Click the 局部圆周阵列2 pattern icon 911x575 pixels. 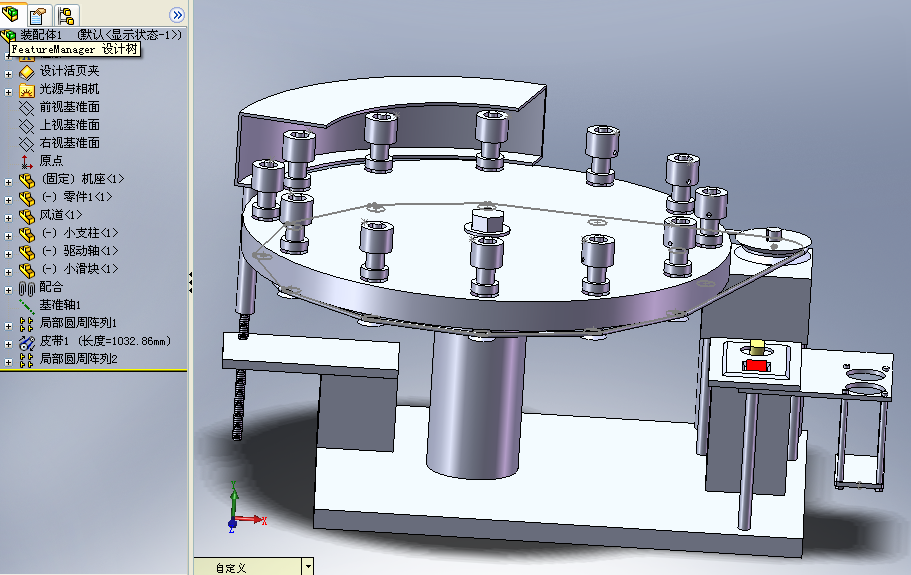(x=27, y=360)
